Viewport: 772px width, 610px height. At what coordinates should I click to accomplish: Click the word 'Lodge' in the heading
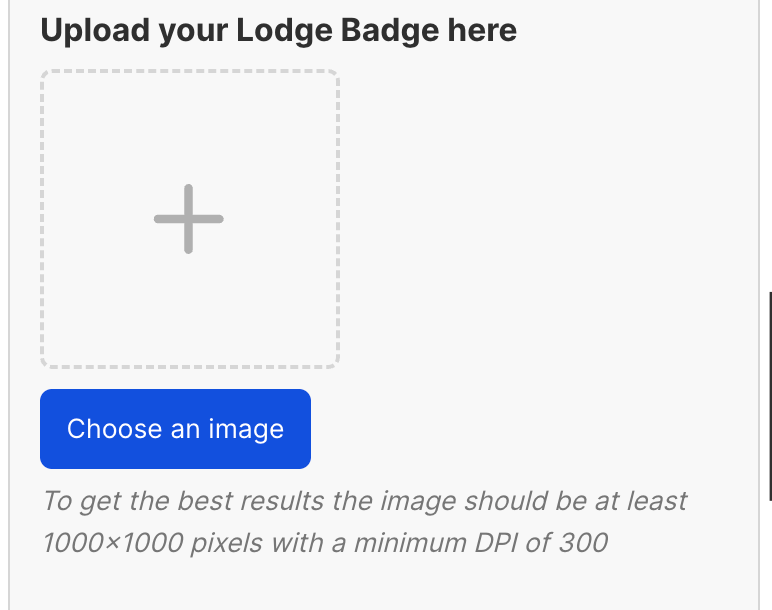tap(285, 31)
